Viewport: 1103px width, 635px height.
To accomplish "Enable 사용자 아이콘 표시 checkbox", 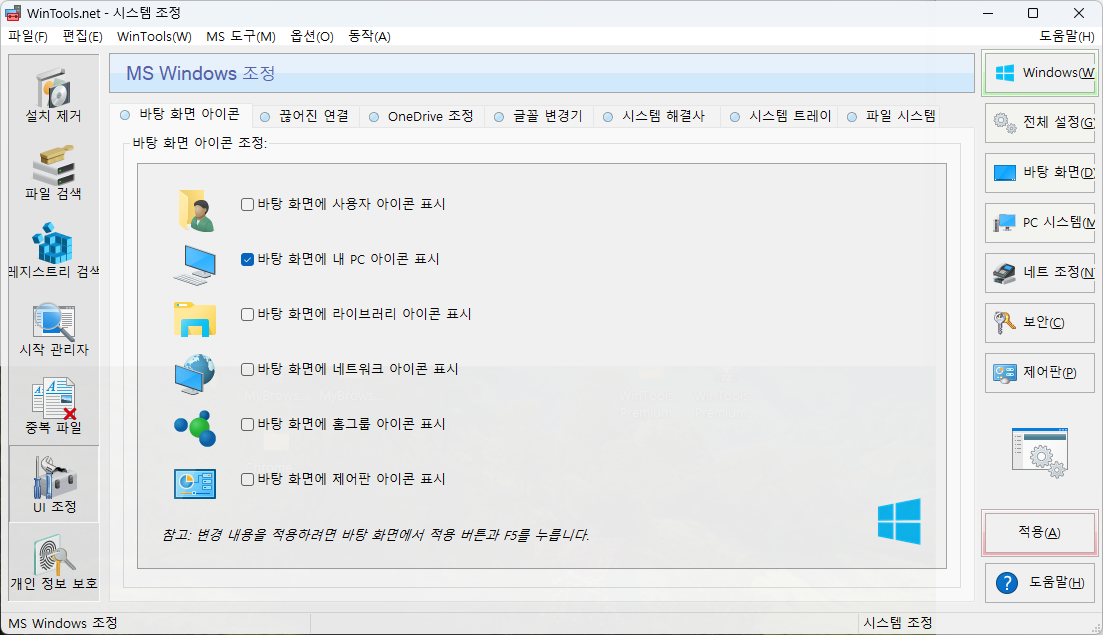I will point(247,205).
